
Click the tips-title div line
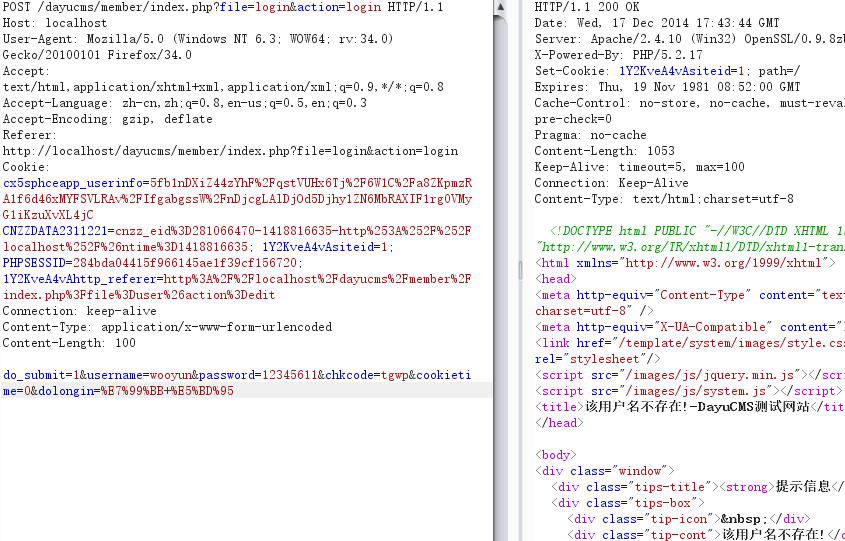coord(697,487)
